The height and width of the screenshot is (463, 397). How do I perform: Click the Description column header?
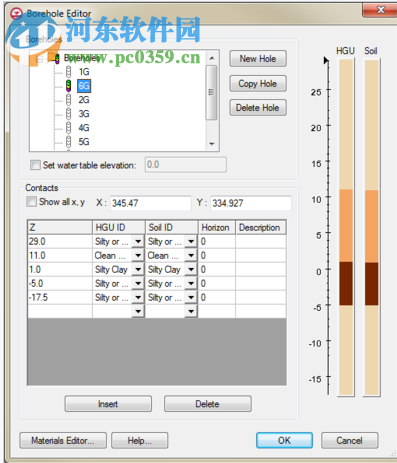(x=261, y=227)
